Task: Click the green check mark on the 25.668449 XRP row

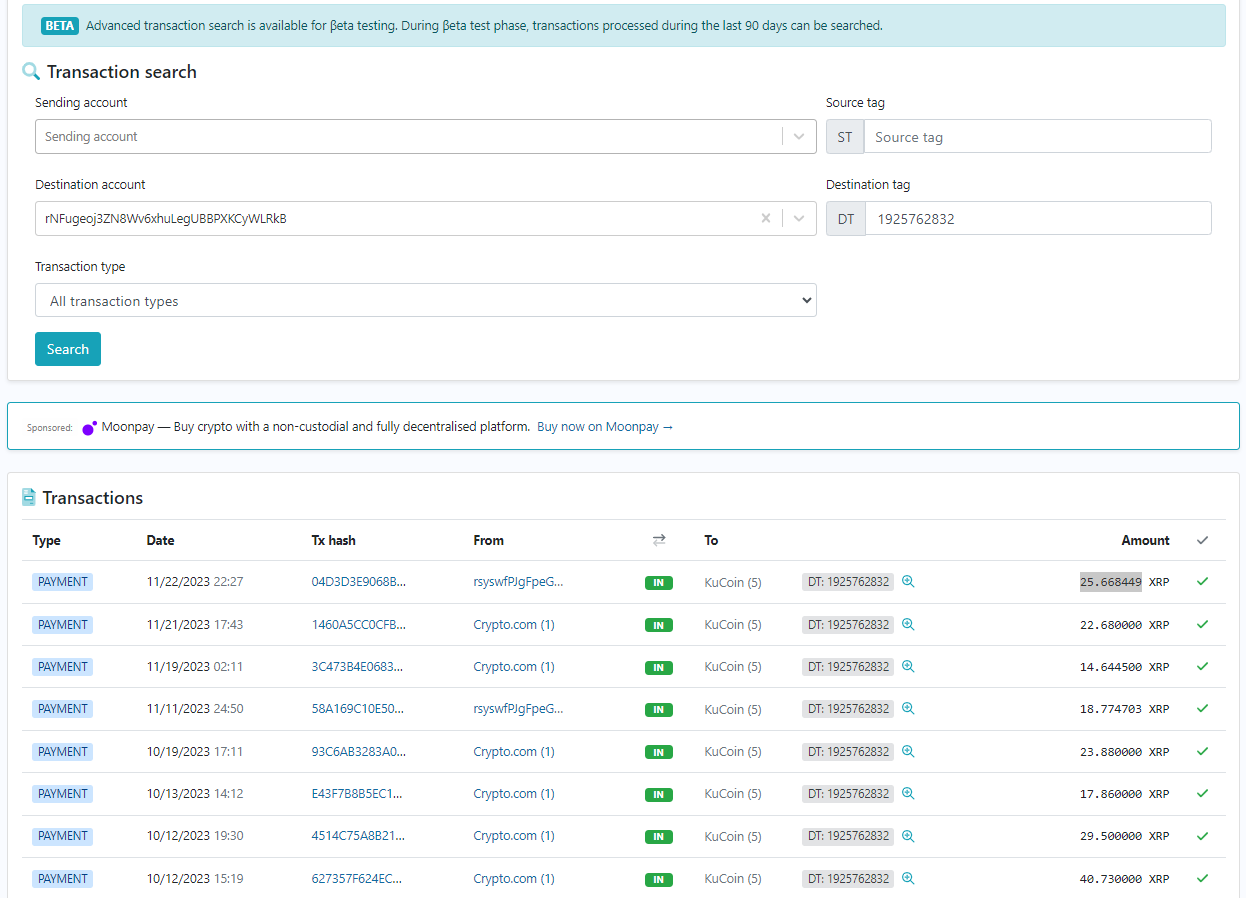Action: (1202, 581)
